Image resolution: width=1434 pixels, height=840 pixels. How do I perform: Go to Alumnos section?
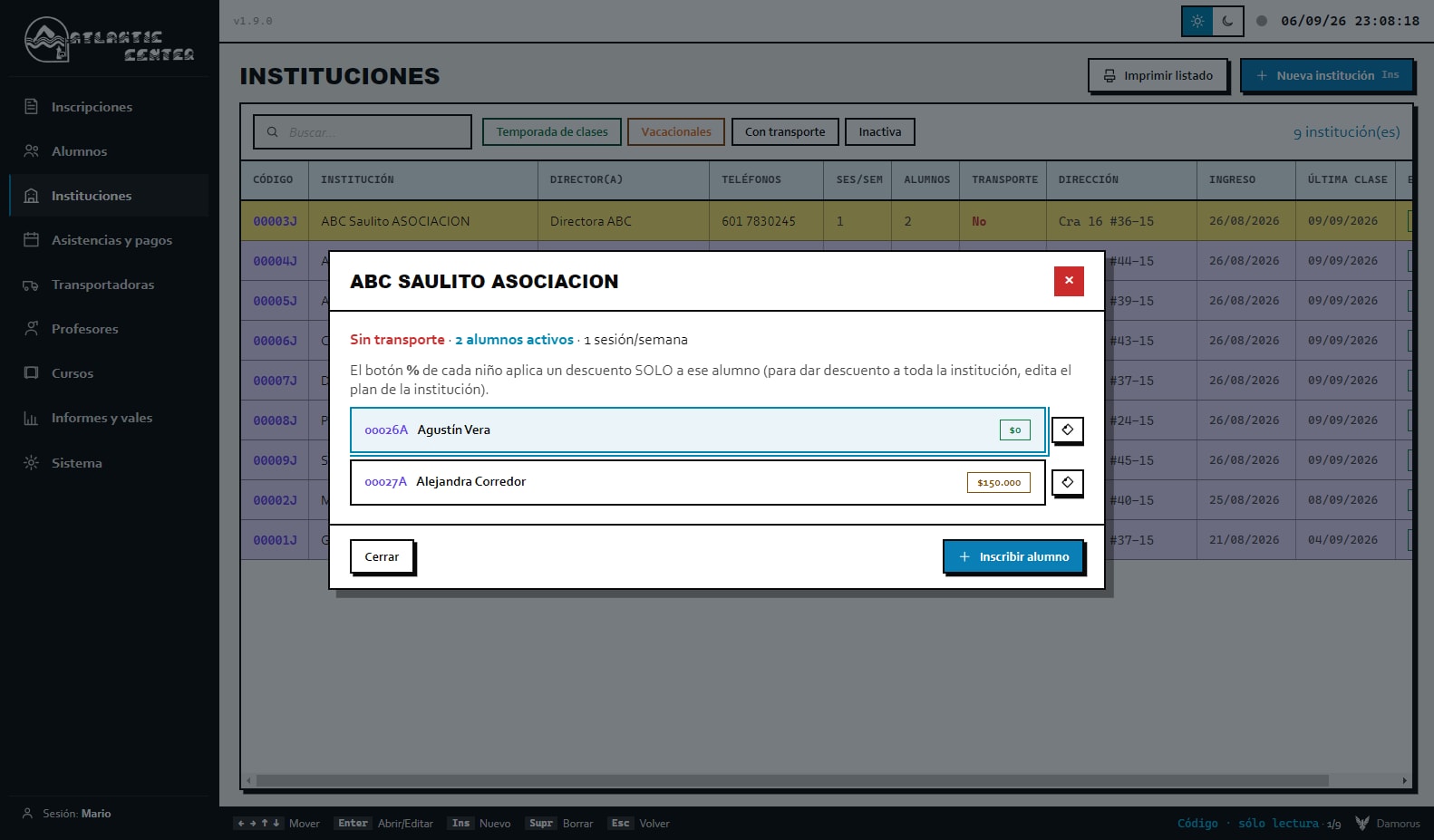109,151
